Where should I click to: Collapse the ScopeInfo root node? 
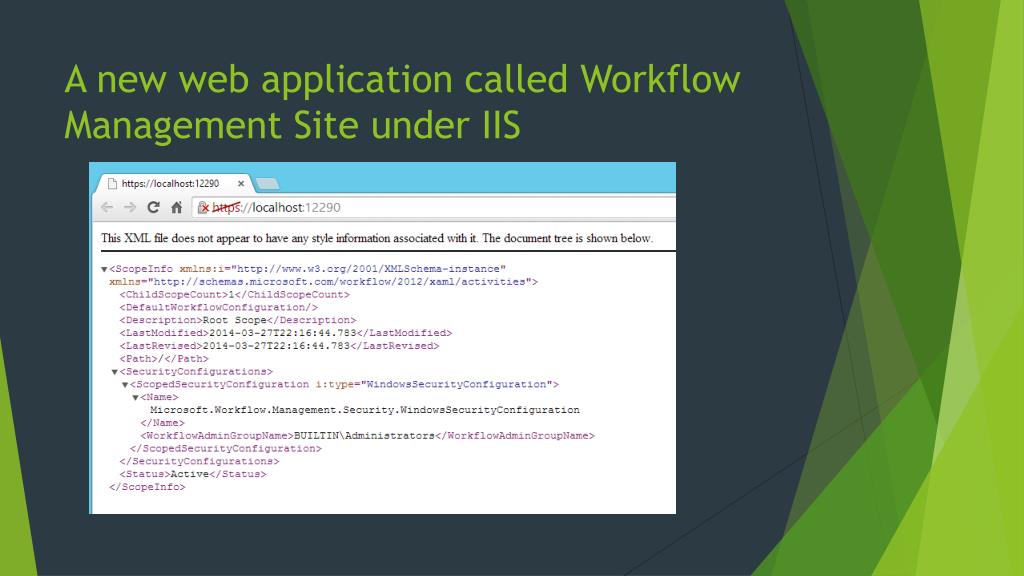pos(104,269)
